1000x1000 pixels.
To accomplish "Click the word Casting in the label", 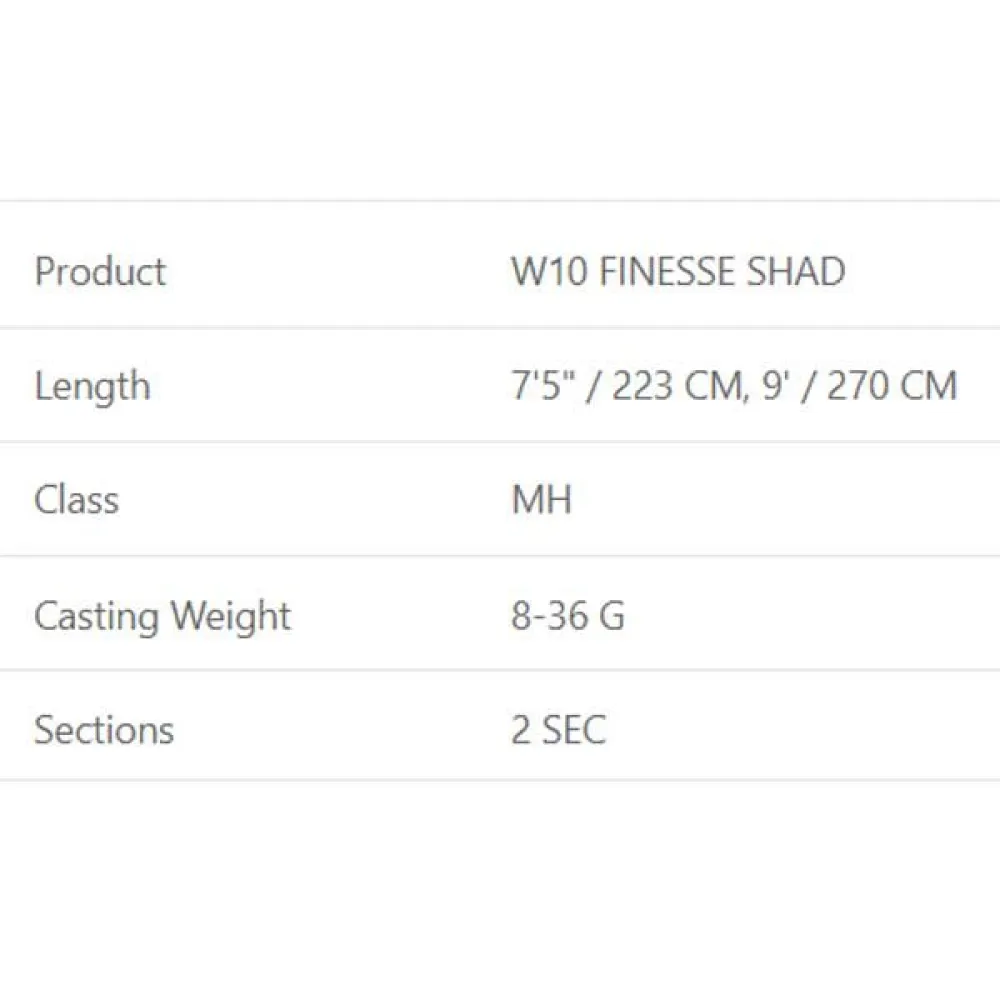I will coord(95,616).
